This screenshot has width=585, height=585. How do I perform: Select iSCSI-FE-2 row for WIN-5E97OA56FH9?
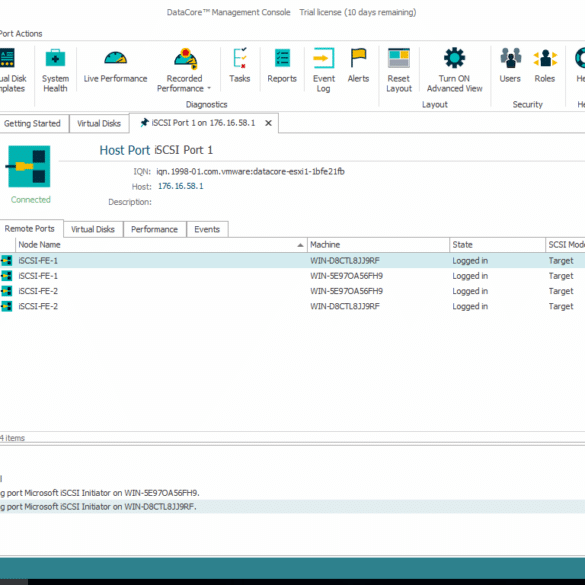coord(292,291)
